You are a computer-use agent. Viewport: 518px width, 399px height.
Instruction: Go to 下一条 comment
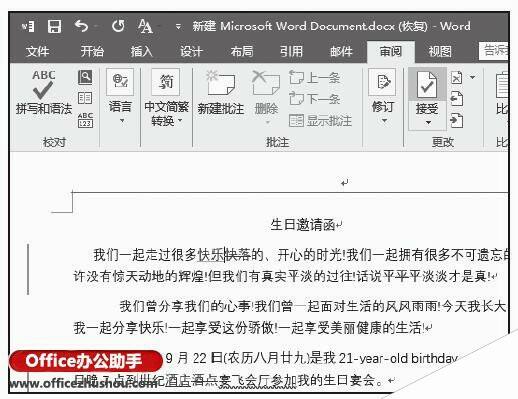tap(314, 99)
